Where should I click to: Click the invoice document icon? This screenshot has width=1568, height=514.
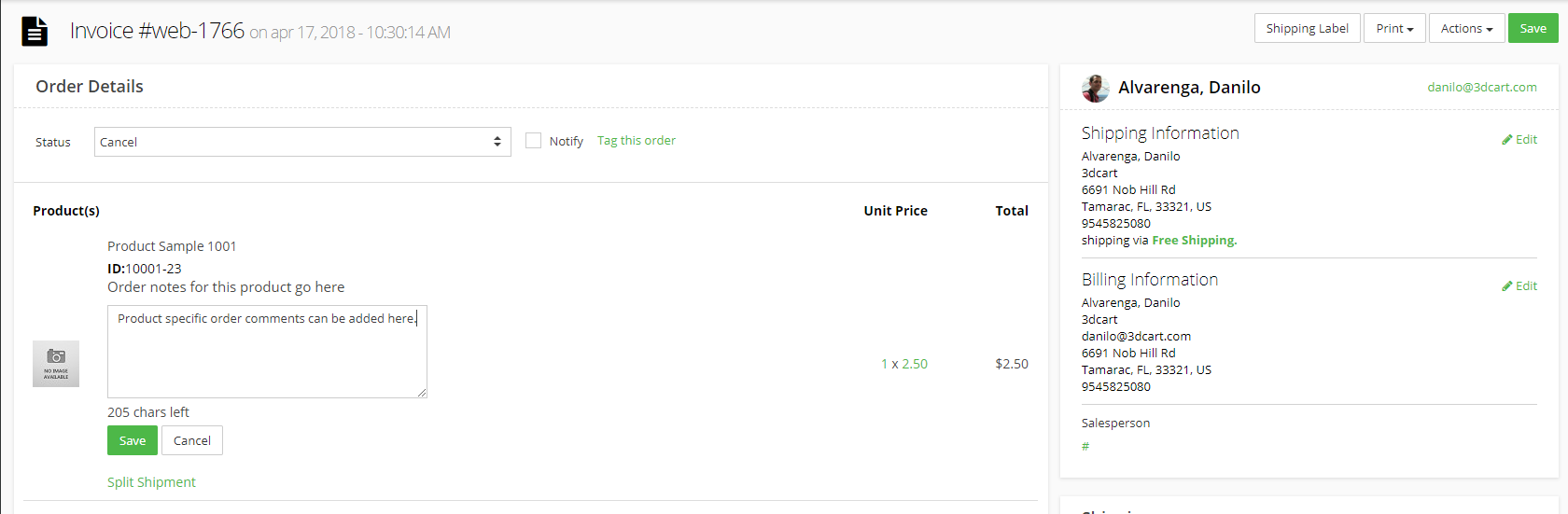tap(35, 31)
